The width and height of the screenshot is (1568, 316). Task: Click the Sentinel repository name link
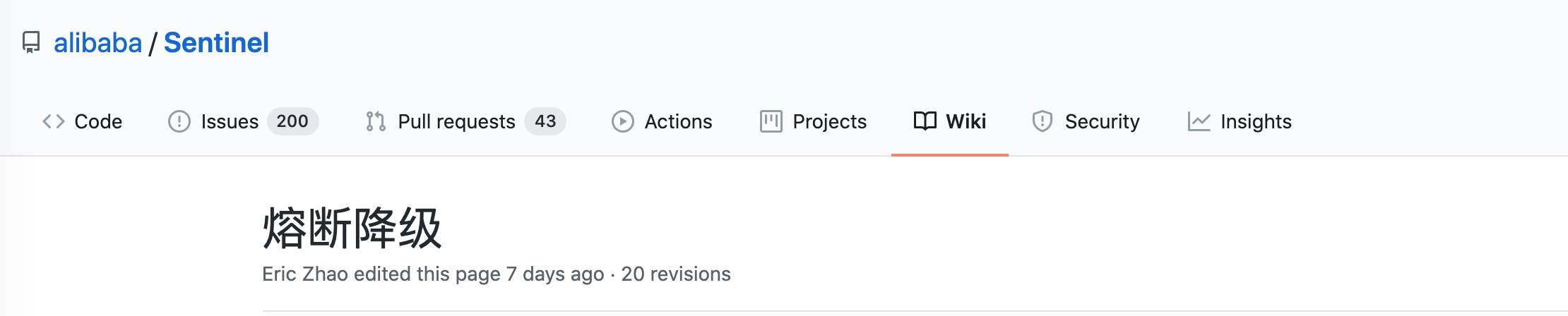pyautogui.click(x=216, y=43)
